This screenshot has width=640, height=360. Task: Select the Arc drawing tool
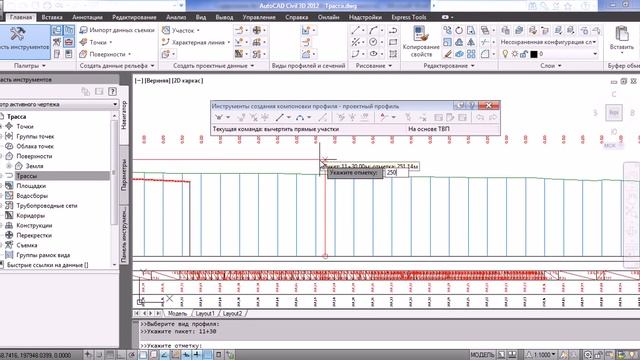[373, 30]
